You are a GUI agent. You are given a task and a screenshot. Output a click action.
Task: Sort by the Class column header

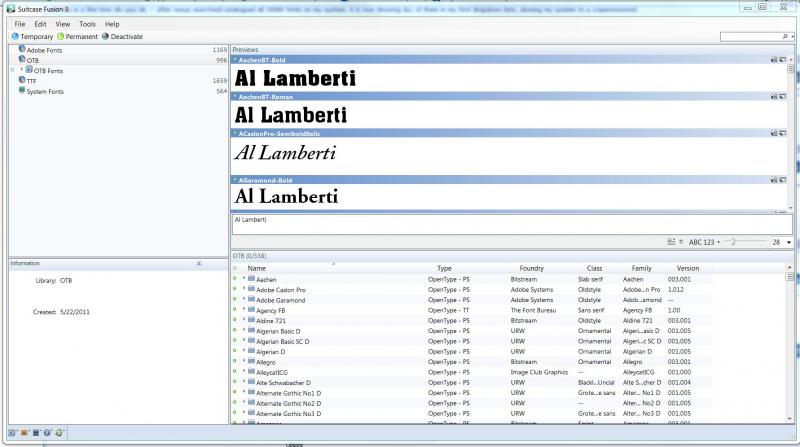pos(594,268)
